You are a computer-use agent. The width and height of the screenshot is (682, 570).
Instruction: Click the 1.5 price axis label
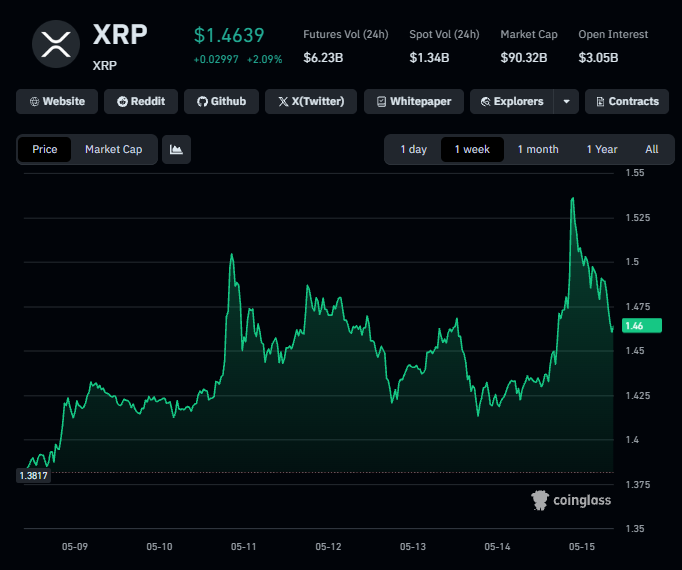632,262
